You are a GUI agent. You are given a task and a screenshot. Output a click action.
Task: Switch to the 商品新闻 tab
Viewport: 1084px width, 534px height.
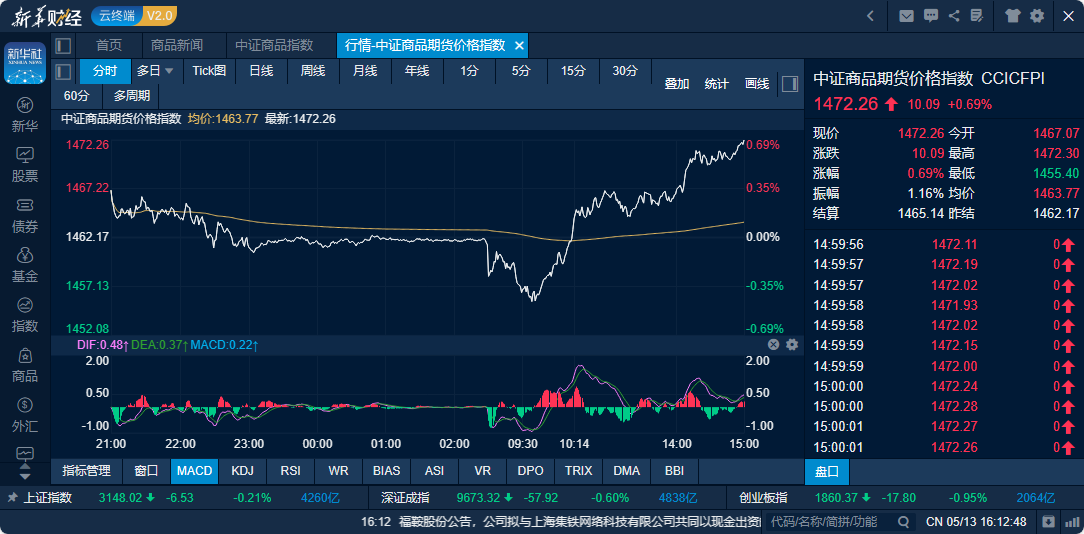point(177,46)
